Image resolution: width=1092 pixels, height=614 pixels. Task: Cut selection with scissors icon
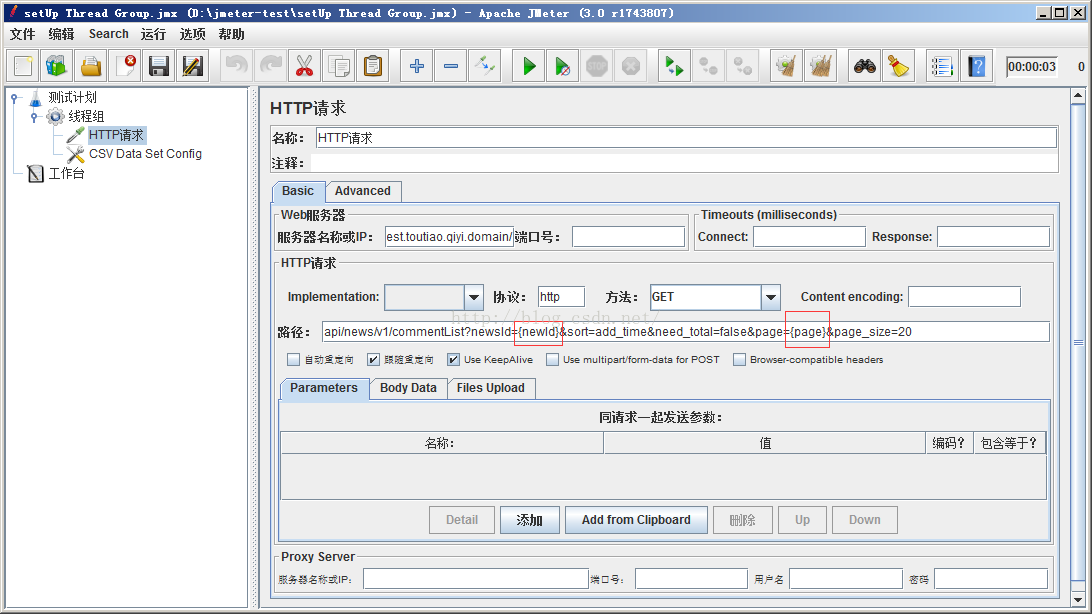(x=304, y=67)
